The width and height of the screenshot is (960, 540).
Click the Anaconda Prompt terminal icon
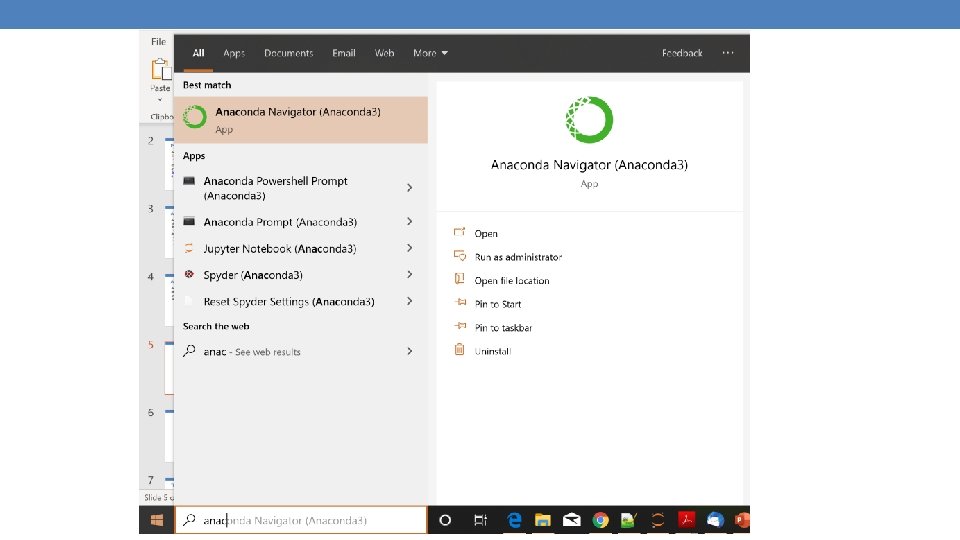pyautogui.click(x=189, y=221)
